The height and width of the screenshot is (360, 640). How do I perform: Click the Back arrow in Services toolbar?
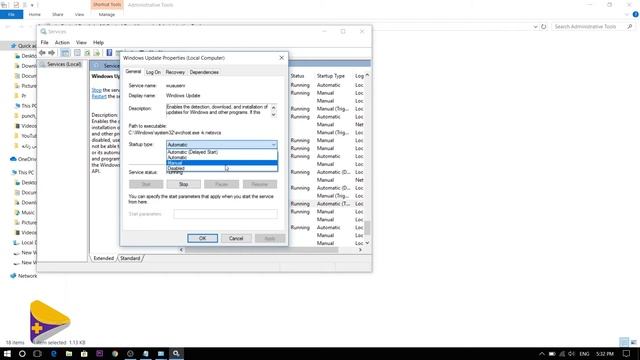[42, 53]
